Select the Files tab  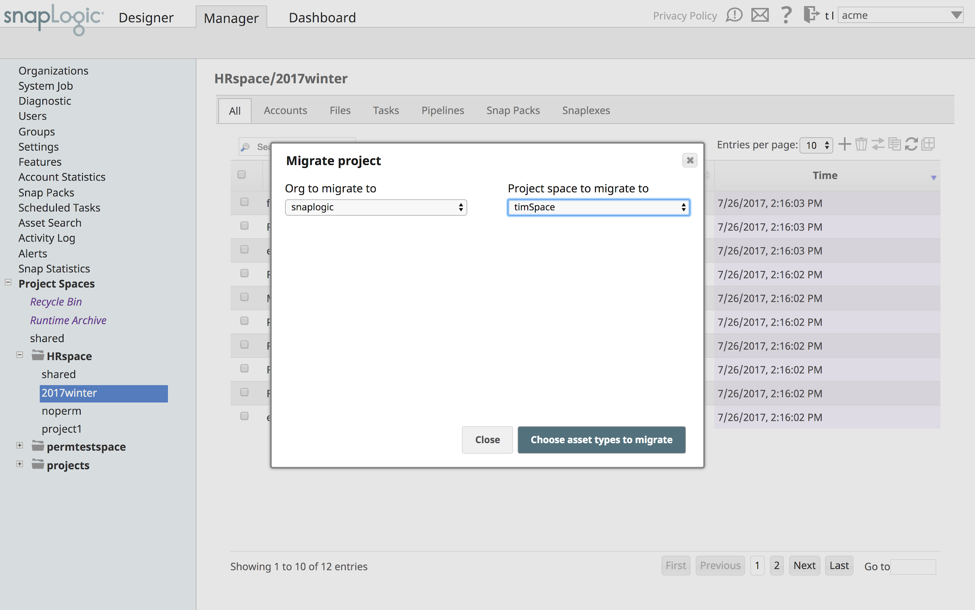(x=340, y=110)
